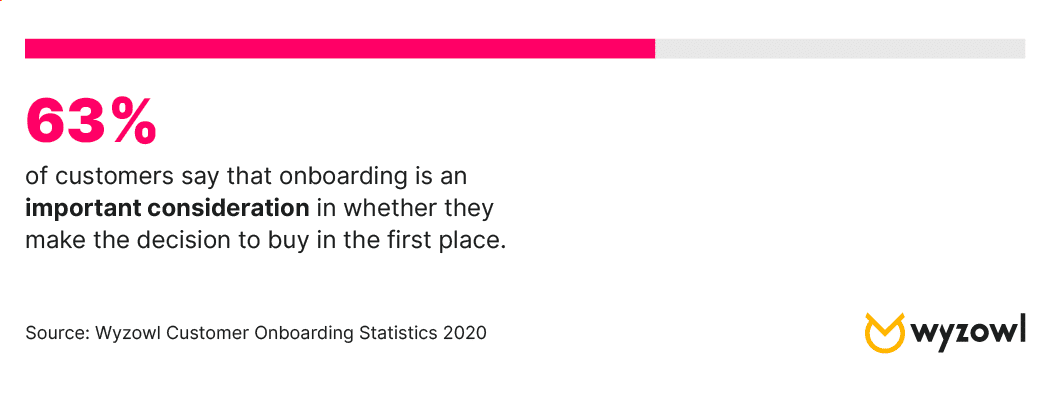
Task: Click the boundary where the pink bar ends
Action: pyautogui.click(x=655, y=48)
